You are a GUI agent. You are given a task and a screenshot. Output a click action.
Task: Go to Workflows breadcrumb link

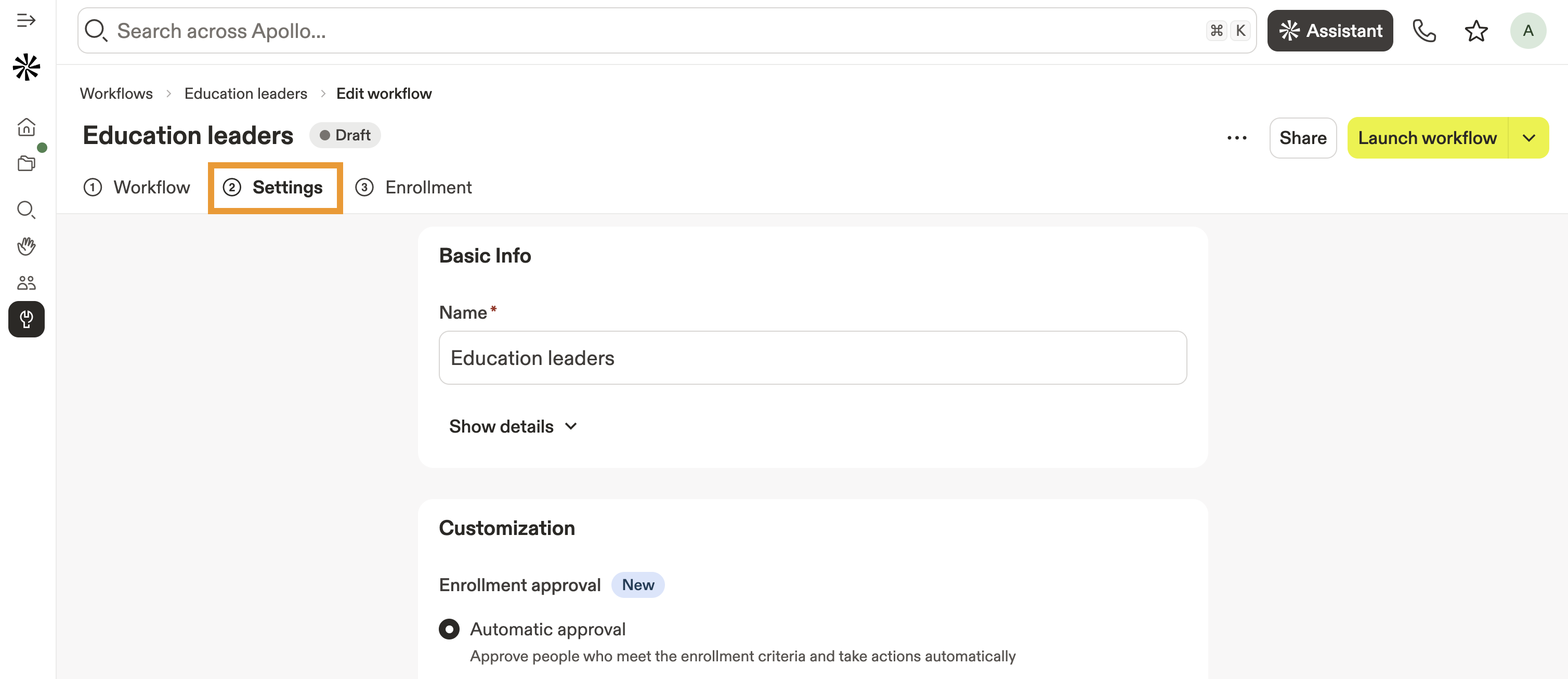pos(116,94)
